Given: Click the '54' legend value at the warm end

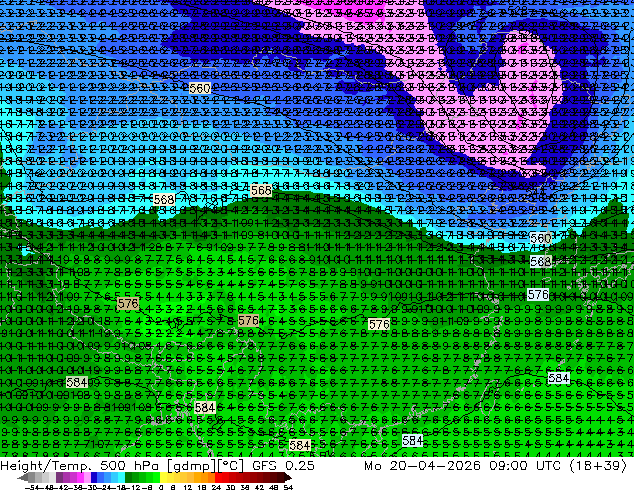Looking at the screenshot, I should point(288,487).
